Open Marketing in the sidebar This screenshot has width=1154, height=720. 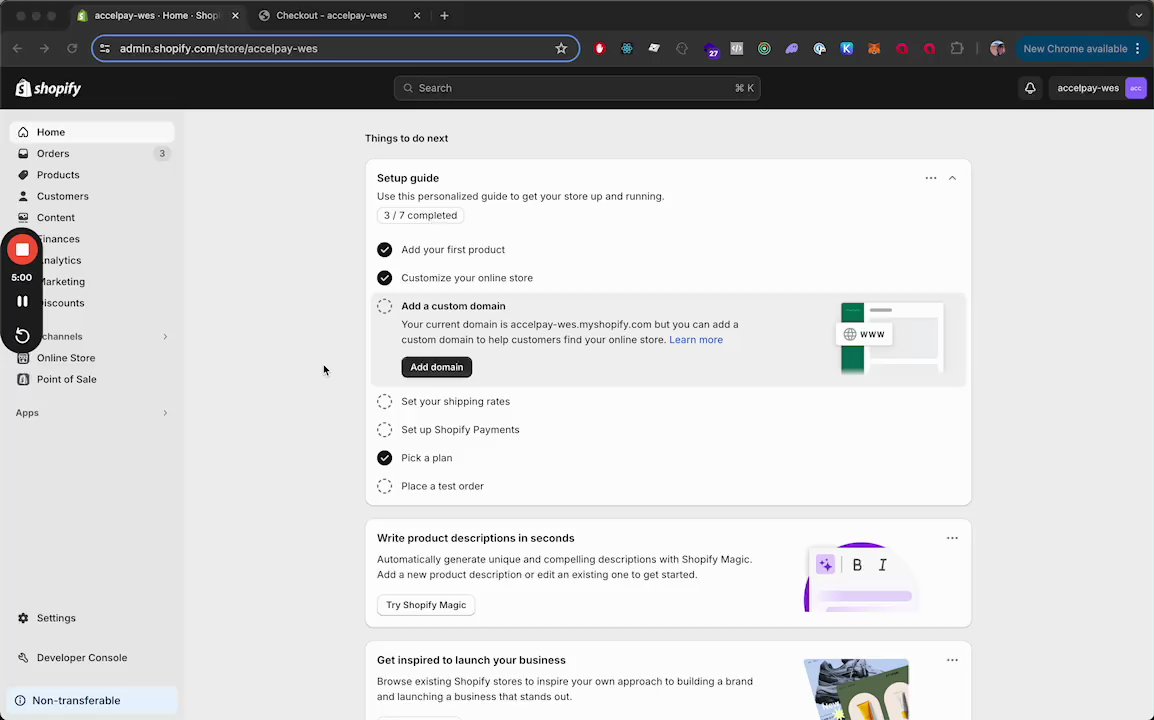pos(92,282)
